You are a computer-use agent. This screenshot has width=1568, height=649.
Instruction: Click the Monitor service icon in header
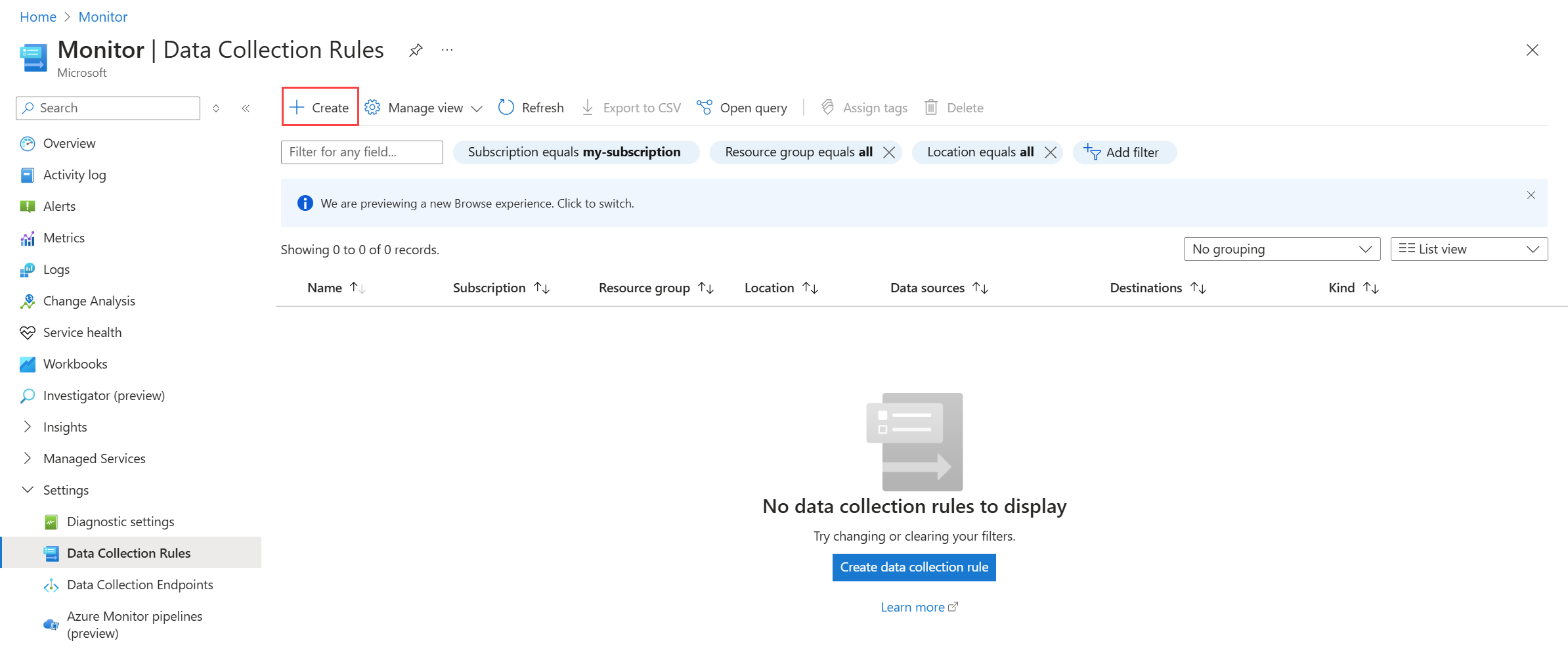[33, 58]
